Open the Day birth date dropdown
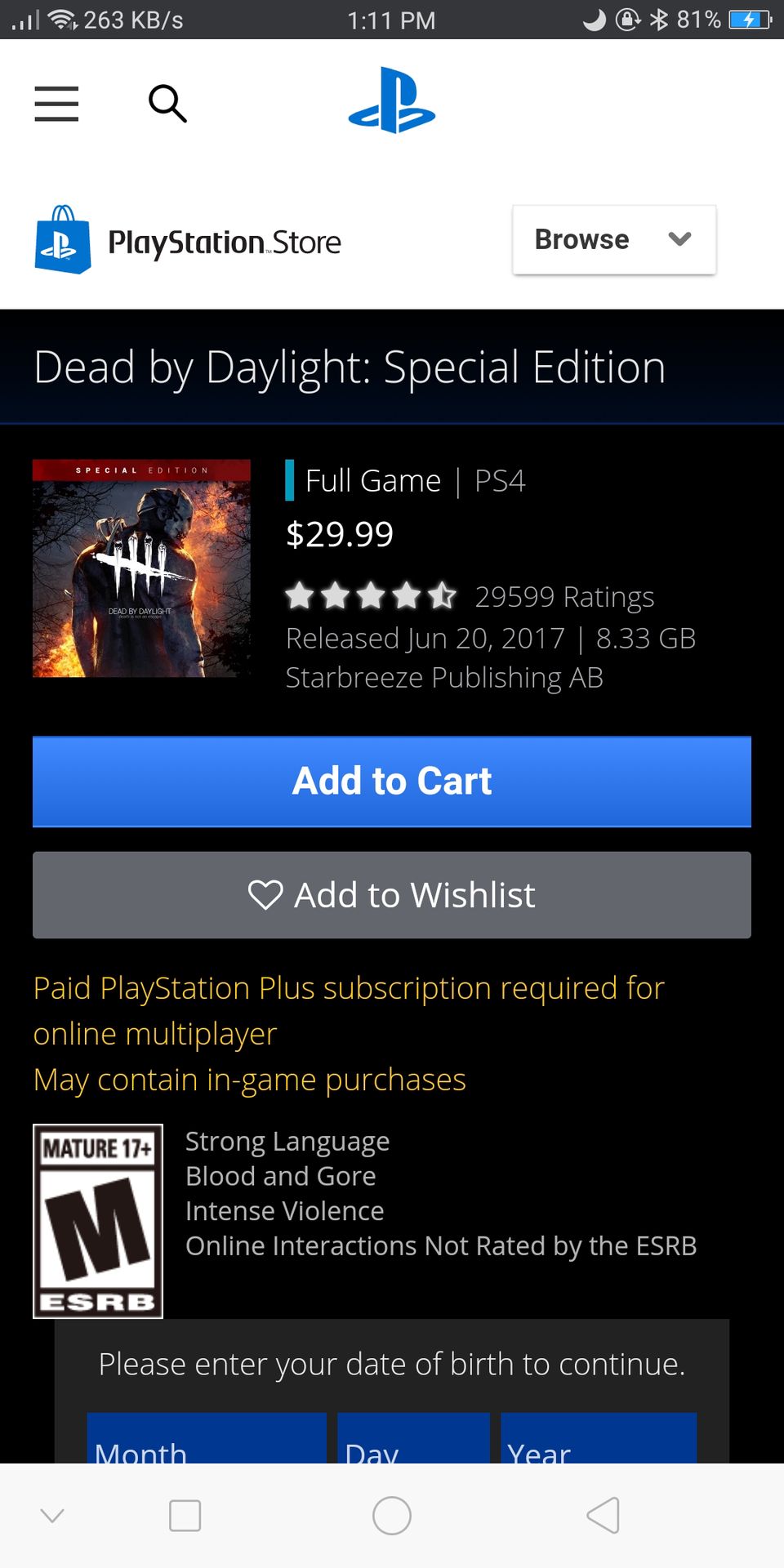Image resolution: width=784 pixels, height=1568 pixels. [413, 1437]
